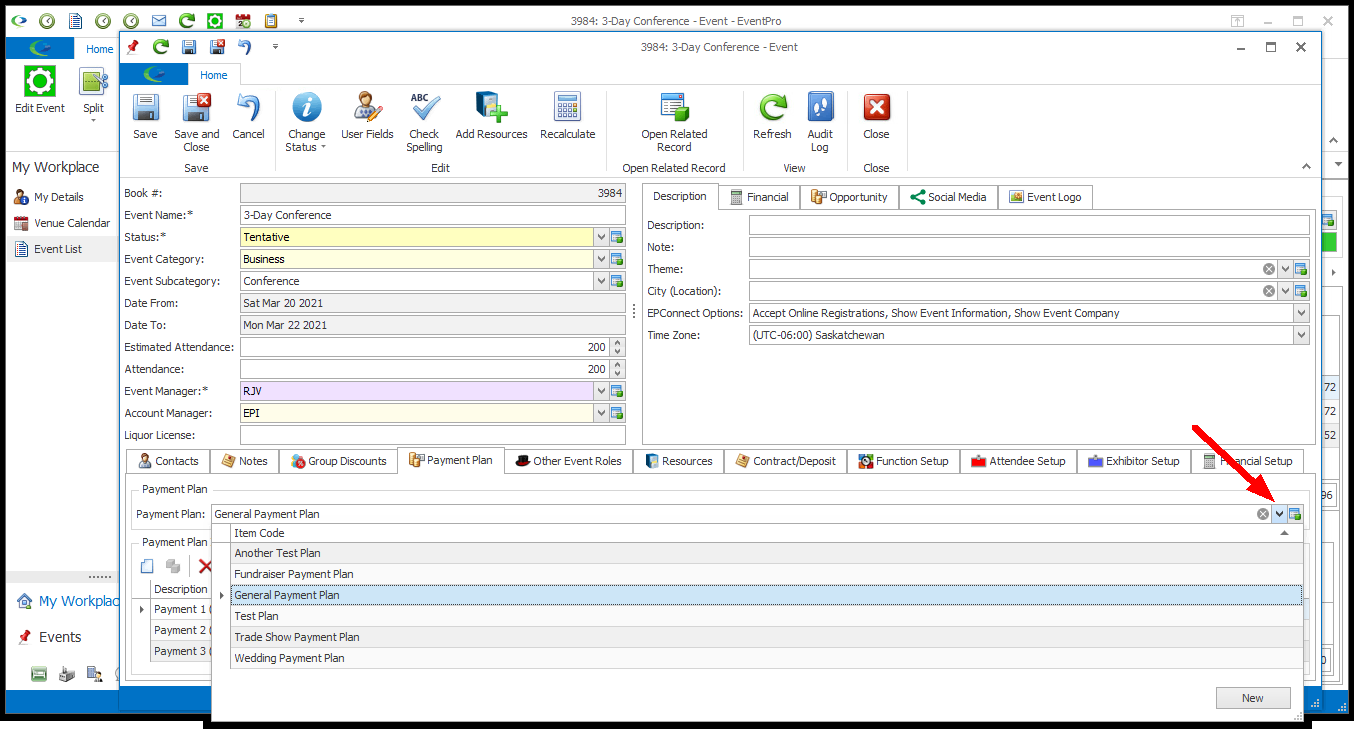Image resolution: width=1354 pixels, height=729 pixels.
Task: Open User Fields from the ribbon
Action: [x=367, y=116]
